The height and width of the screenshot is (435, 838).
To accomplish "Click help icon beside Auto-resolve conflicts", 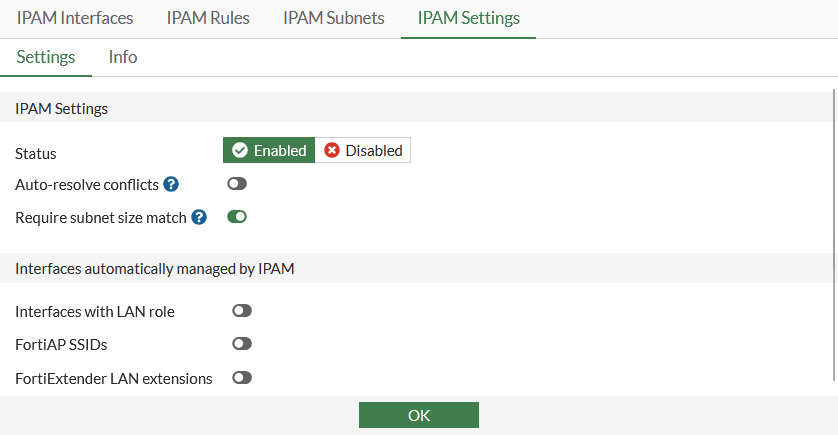I will [171, 184].
